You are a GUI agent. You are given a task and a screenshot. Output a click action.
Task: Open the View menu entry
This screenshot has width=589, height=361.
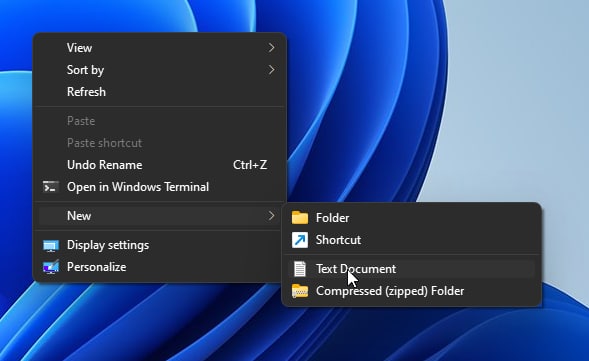click(160, 48)
